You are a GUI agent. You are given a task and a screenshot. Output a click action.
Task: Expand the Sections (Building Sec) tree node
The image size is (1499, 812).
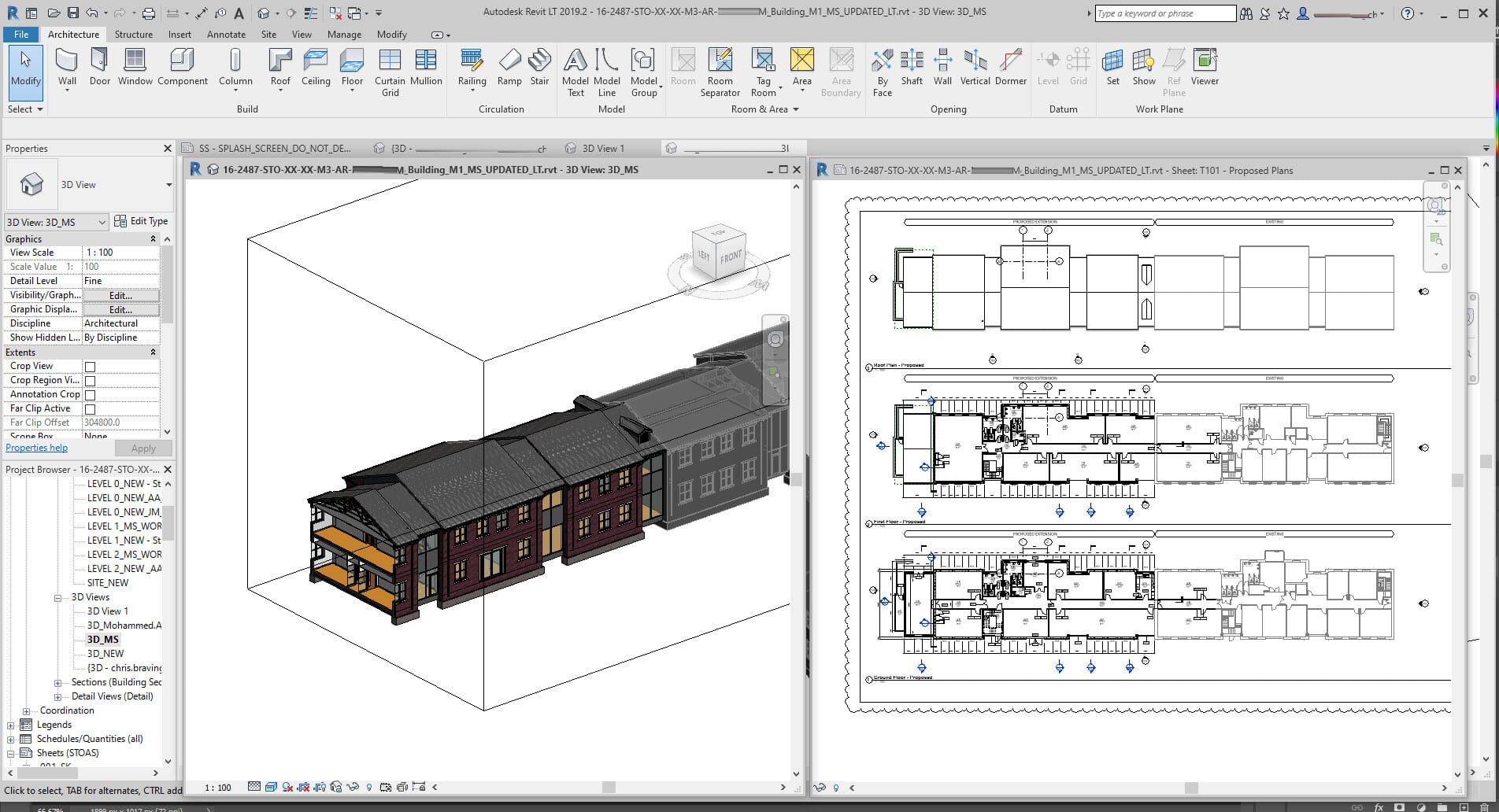click(x=58, y=682)
